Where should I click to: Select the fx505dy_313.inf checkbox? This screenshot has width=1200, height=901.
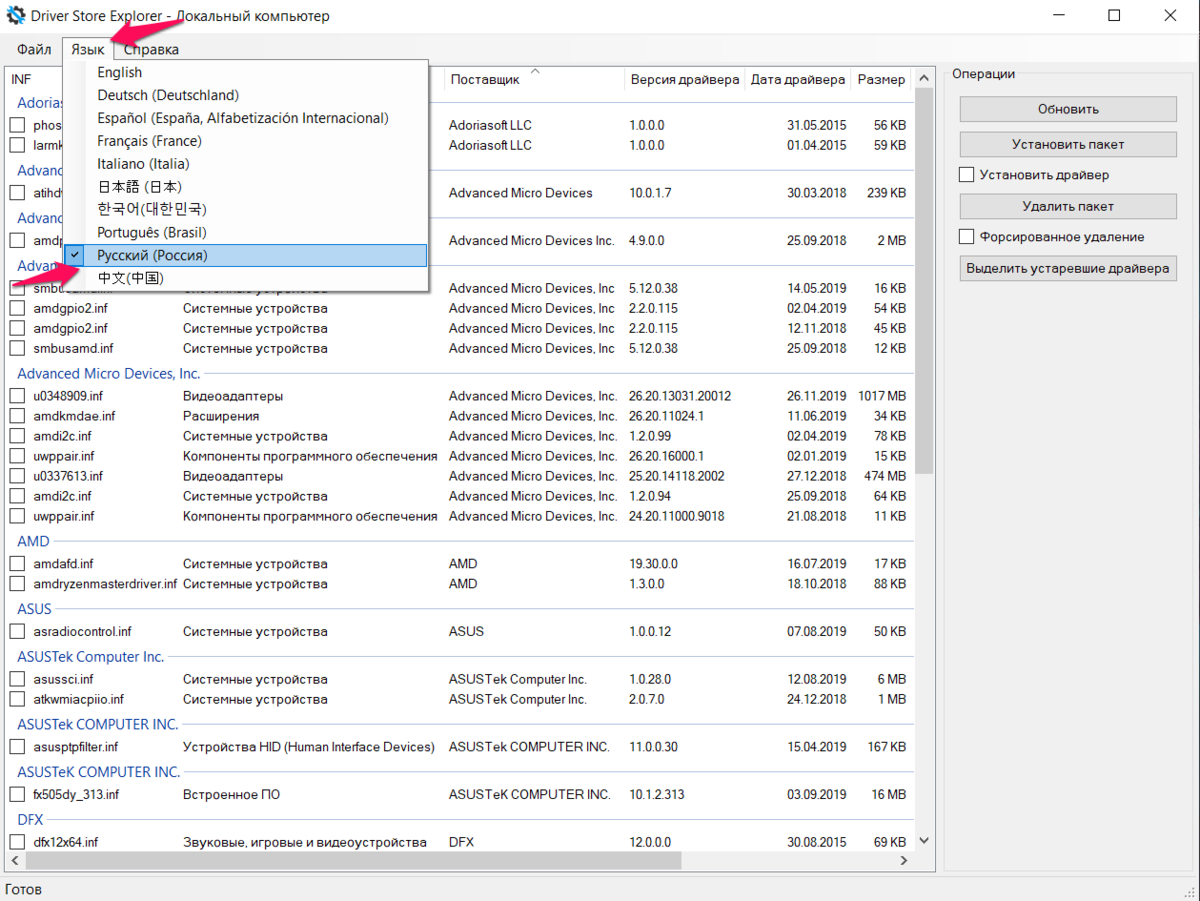[17, 795]
